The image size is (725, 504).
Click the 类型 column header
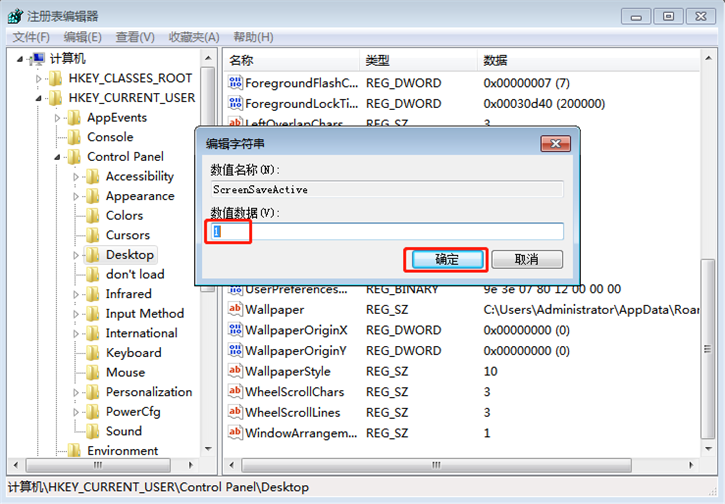pos(378,60)
